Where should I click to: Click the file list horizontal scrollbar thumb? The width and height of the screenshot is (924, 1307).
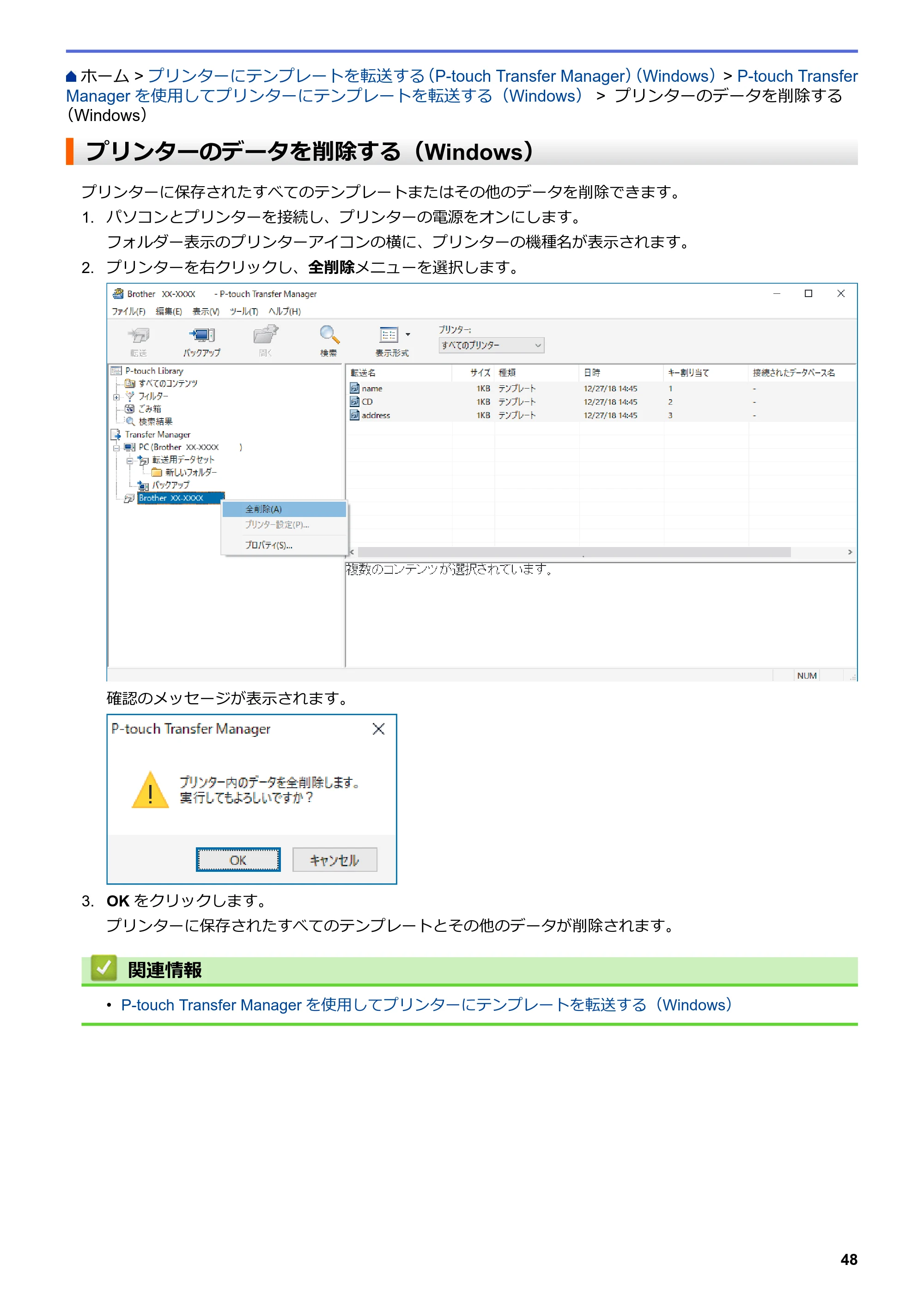(x=574, y=552)
